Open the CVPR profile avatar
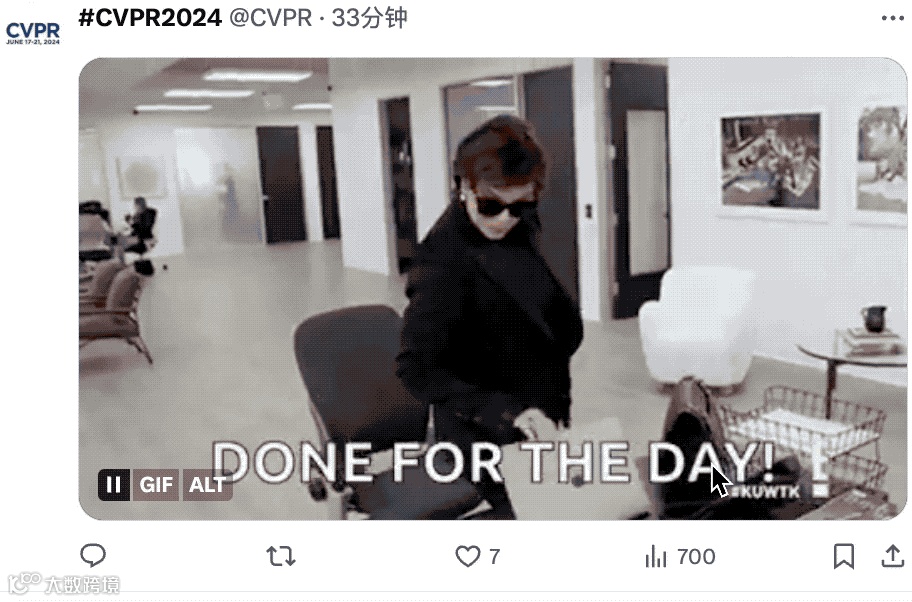The height and width of the screenshot is (602, 912). tap(33, 33)
